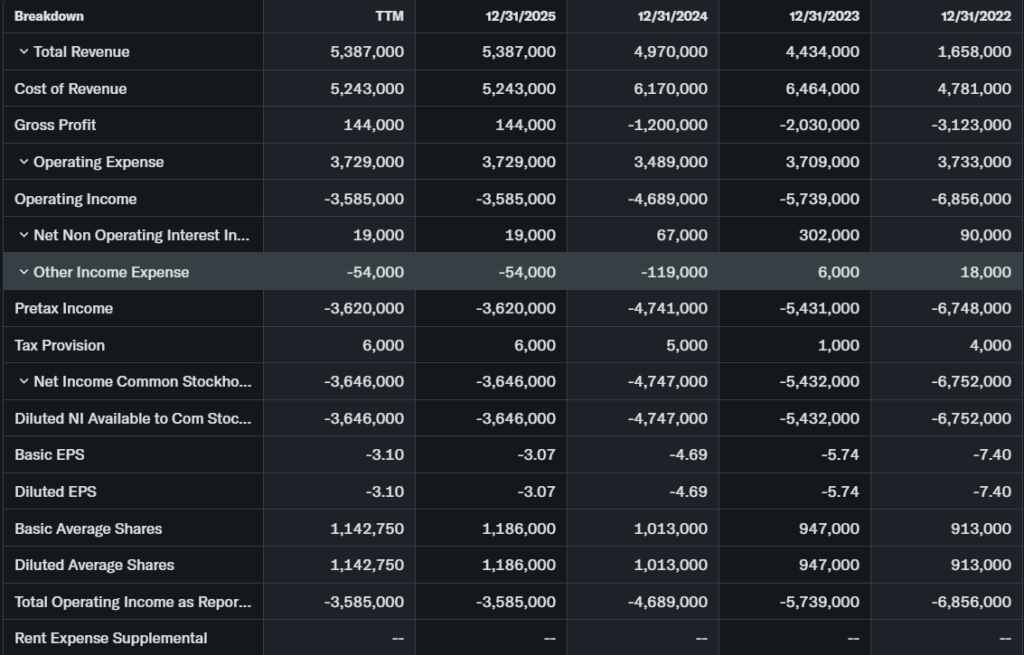Choose the 12/31/2023 column header

[x=825, y=16]
